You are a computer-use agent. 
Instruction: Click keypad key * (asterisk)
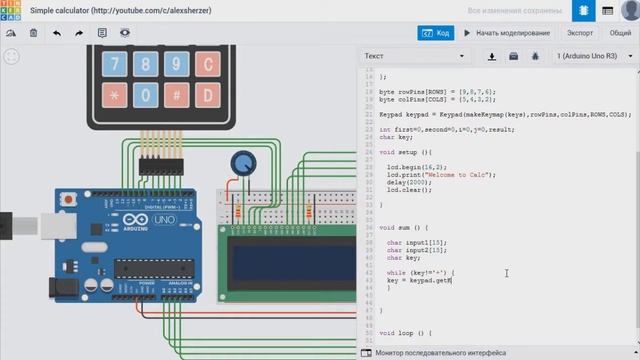[x=114, y=95]
